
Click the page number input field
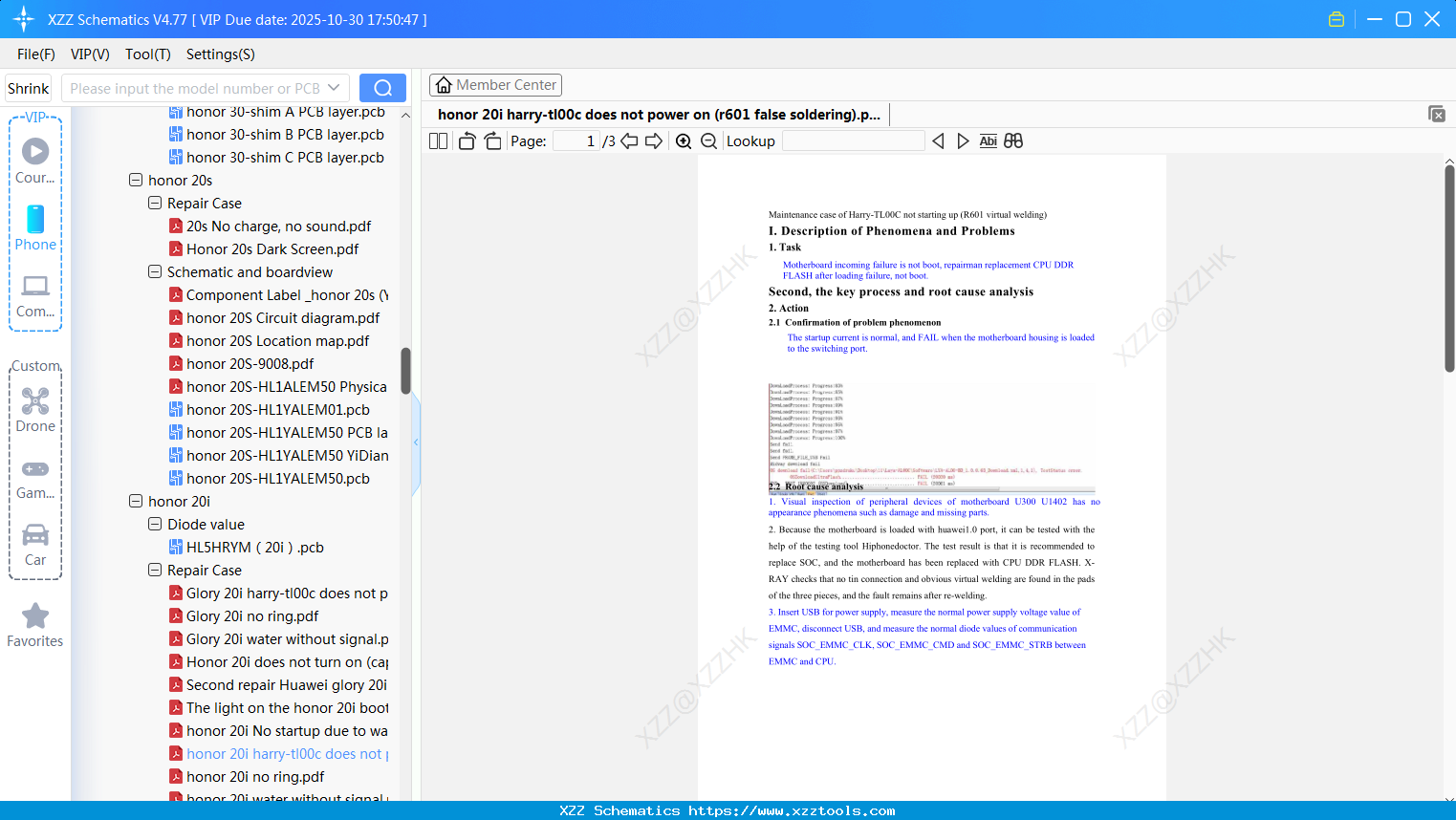point(576,141)
